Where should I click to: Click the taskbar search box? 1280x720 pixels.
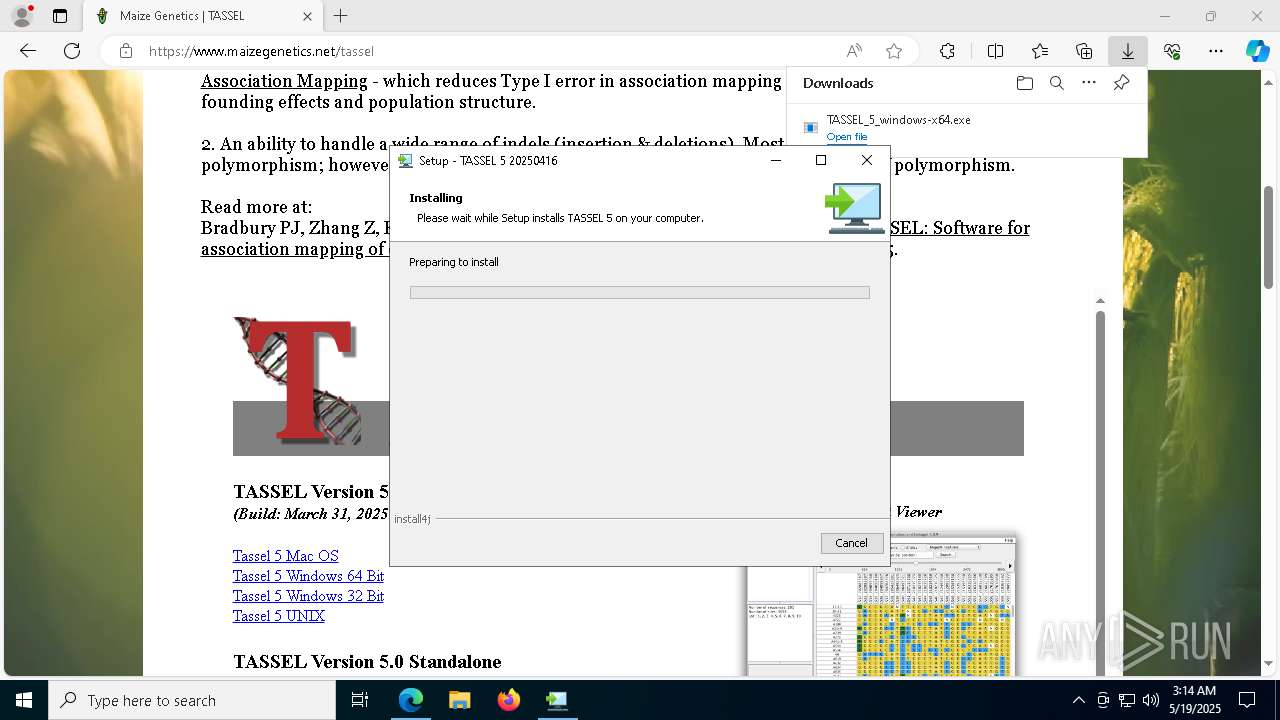[x=192, y=700]
